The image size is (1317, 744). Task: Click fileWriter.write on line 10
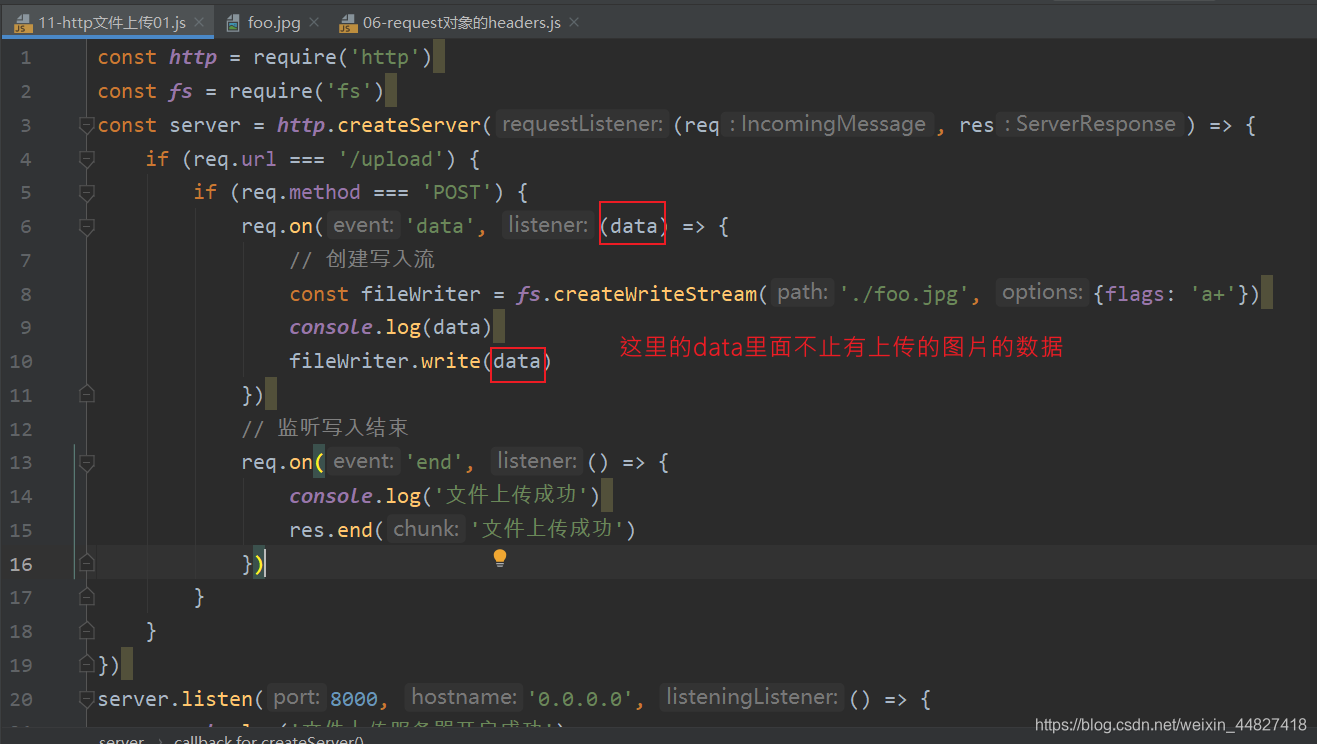pyautogui.click(x=385, y=361)
